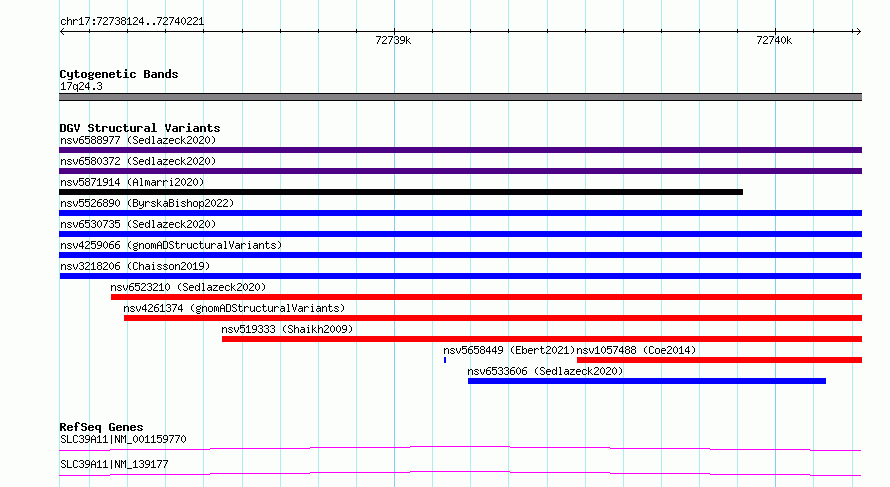
Task: Select the blue nsv3218206 variant bar
Action: (x=460, y=276)
